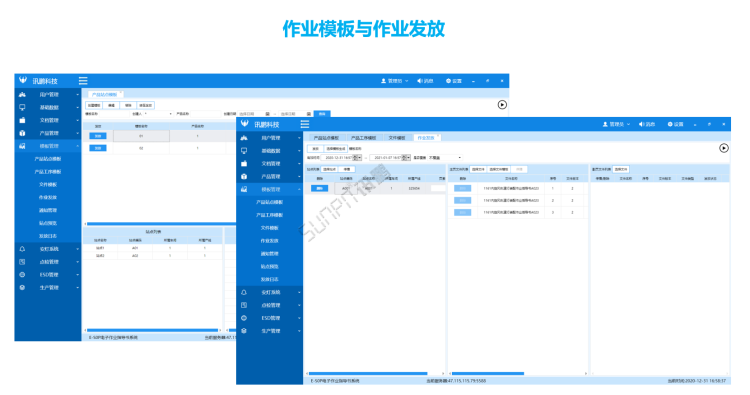Click the A001 cell in station list
This screenshot has height=395, width=750.
pyautogui.click(x=346, y=188)
